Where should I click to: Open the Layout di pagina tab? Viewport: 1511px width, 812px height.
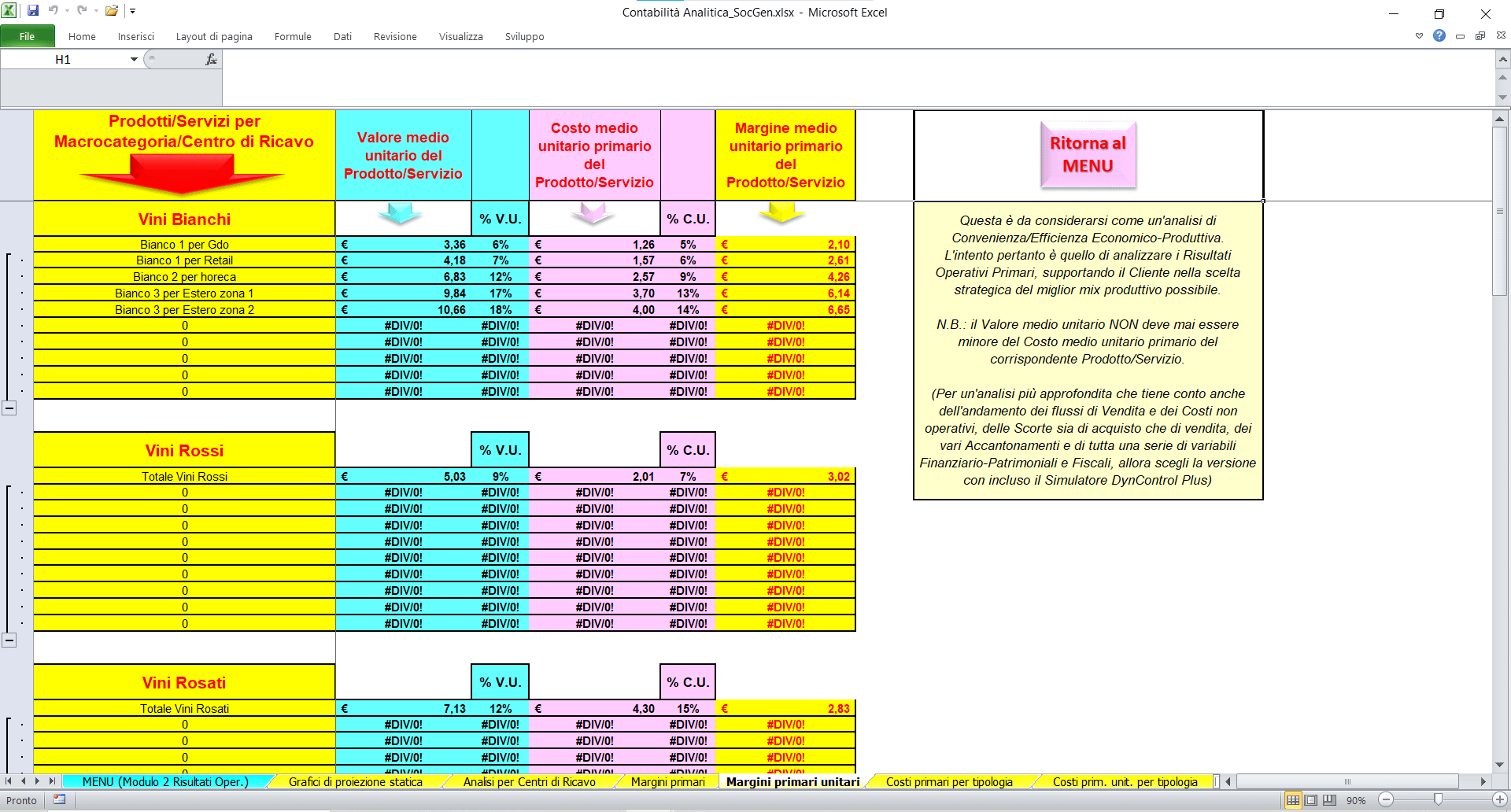tap(214, 36)
